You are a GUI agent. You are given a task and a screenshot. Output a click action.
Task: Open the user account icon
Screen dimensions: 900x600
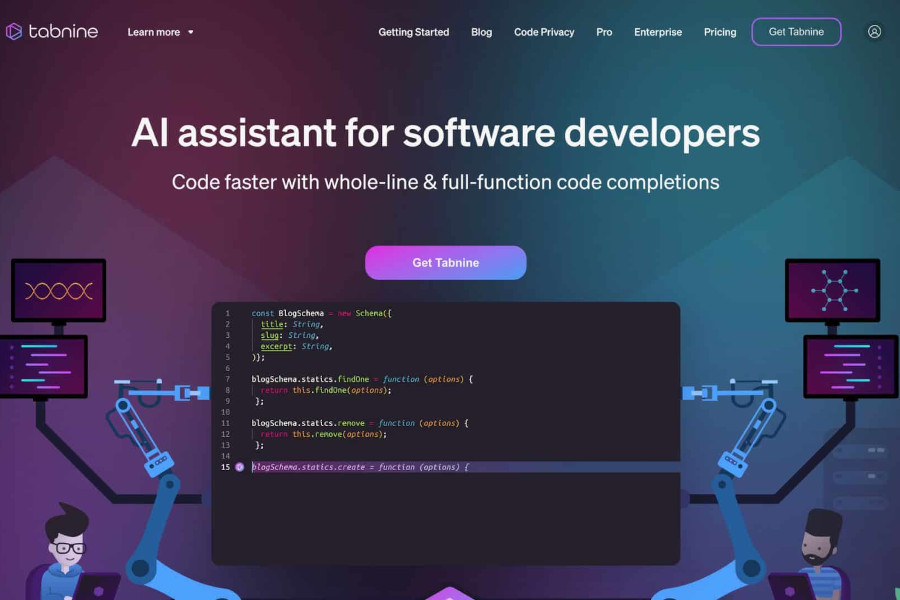[x=874, y=32]
